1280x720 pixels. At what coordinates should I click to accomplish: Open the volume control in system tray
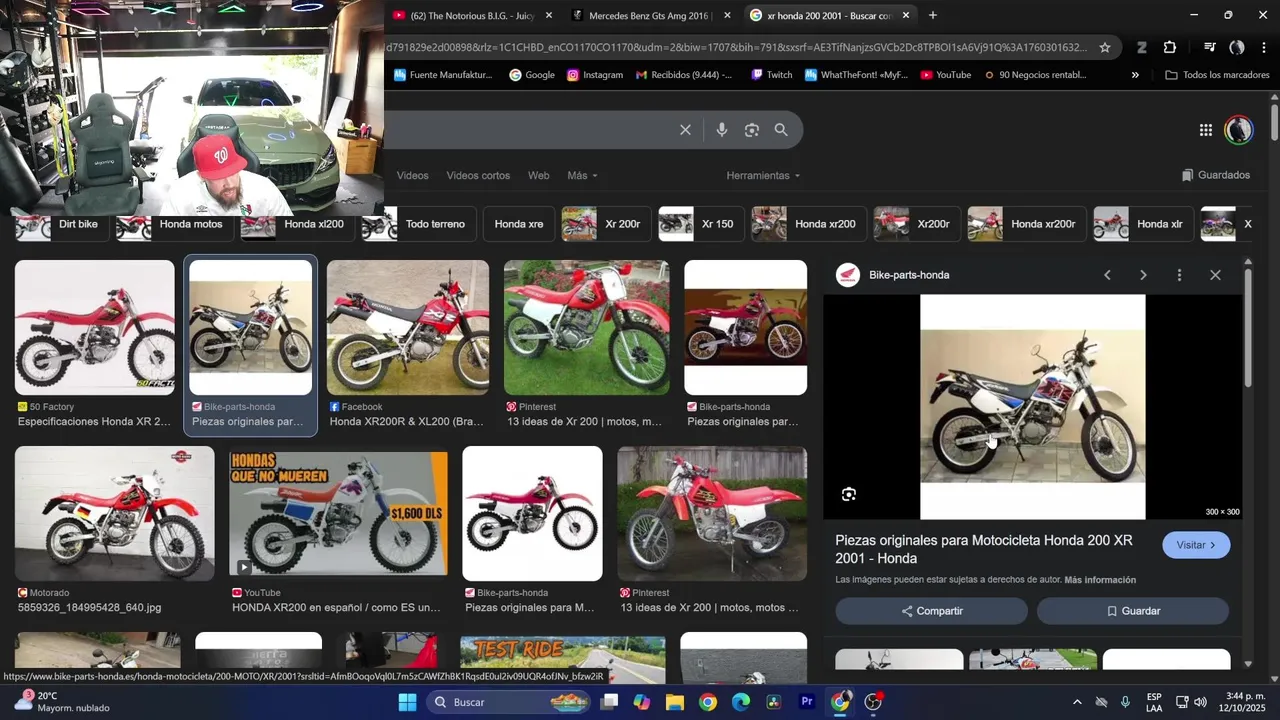click(1200, 702)
